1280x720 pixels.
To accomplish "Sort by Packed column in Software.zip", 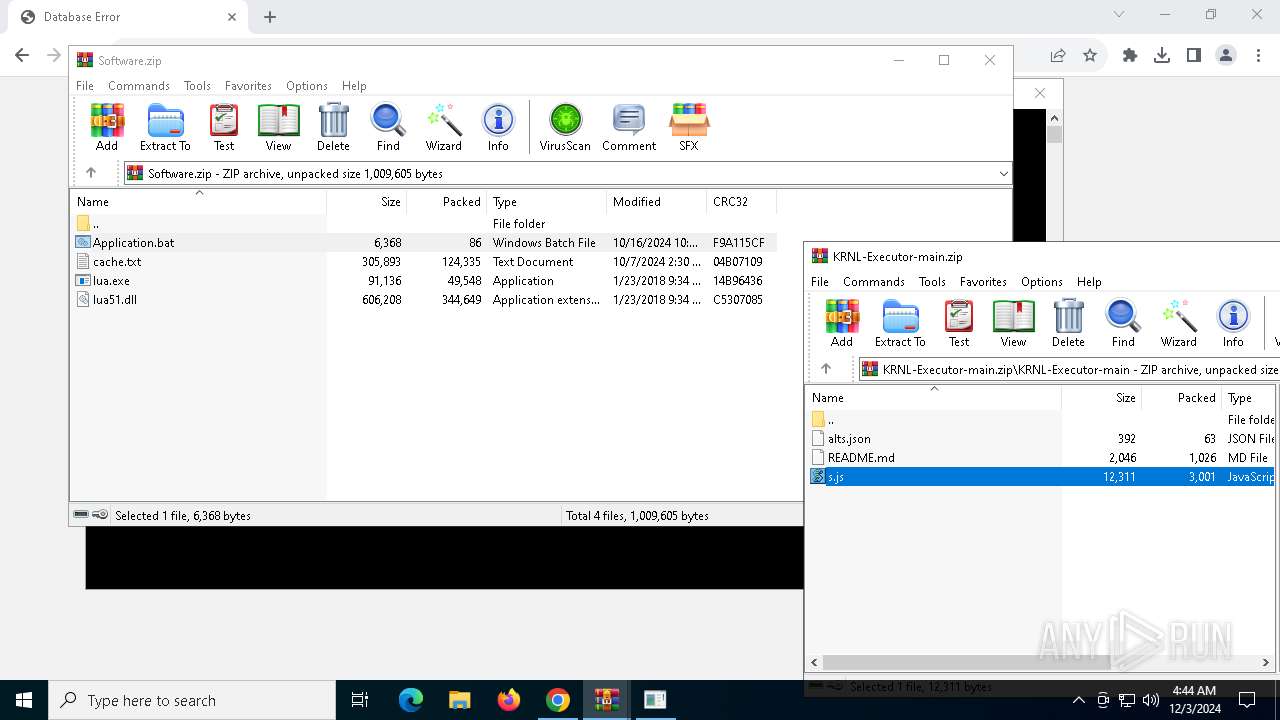I will [447, 202].
